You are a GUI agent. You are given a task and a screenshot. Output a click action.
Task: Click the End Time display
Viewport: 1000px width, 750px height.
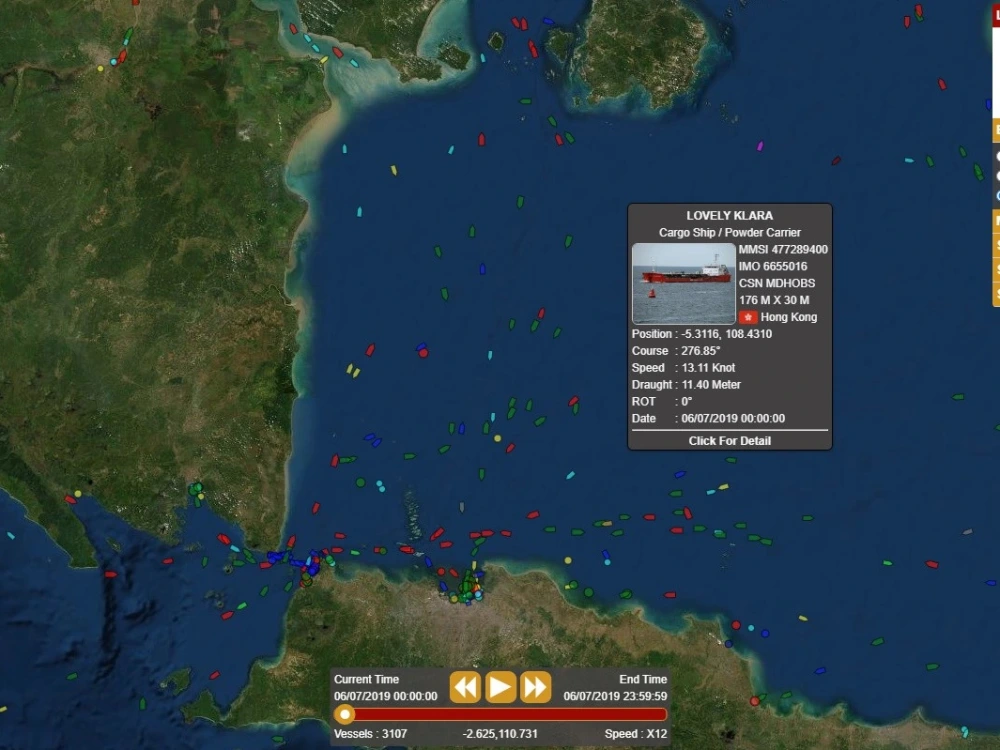click(613, 687)
